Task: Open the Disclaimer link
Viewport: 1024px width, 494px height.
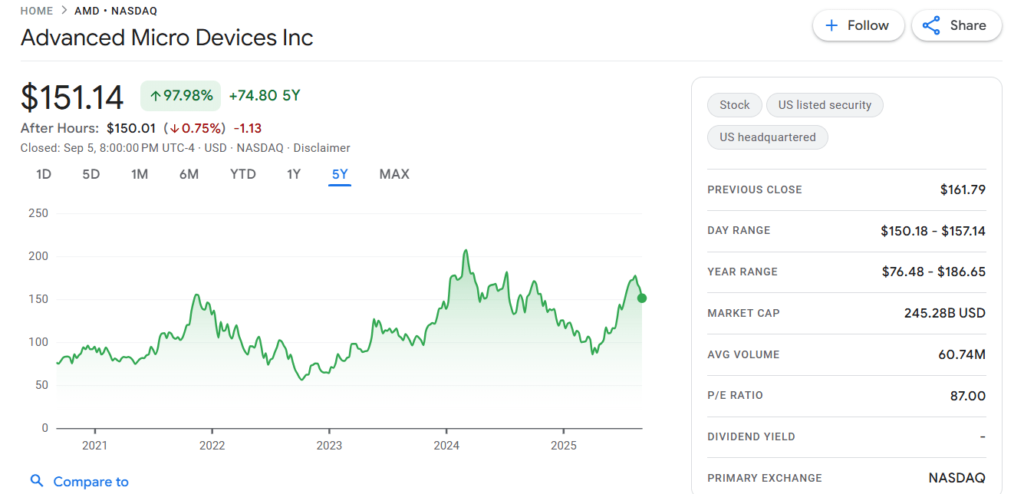Action: (321, 148)
